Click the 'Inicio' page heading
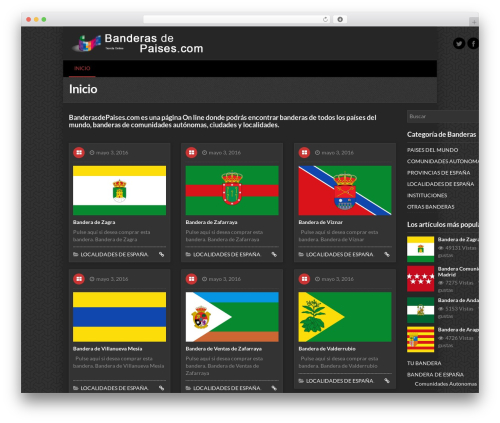Image resolution: width=500 pixels, height=423 pixels. pos(83,89)
